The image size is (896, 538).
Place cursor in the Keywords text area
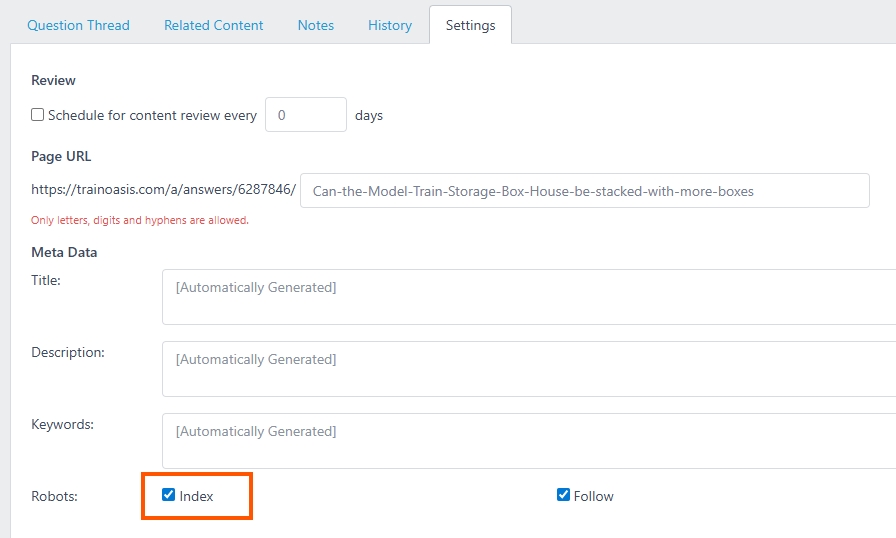pos(530,441)
